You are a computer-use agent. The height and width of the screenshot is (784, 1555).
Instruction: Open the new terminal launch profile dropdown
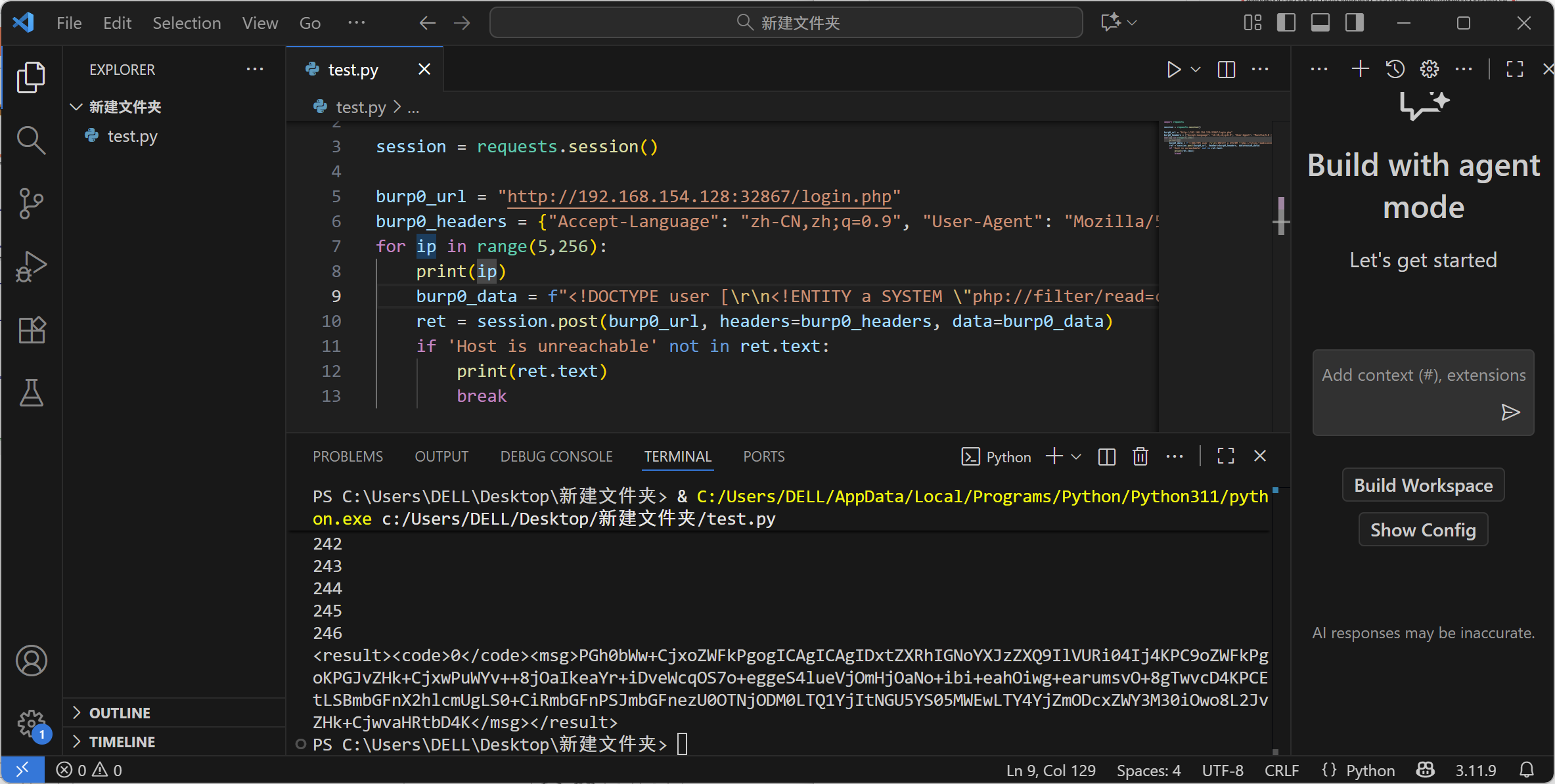pyautogui.click(x=1076, y=456)
